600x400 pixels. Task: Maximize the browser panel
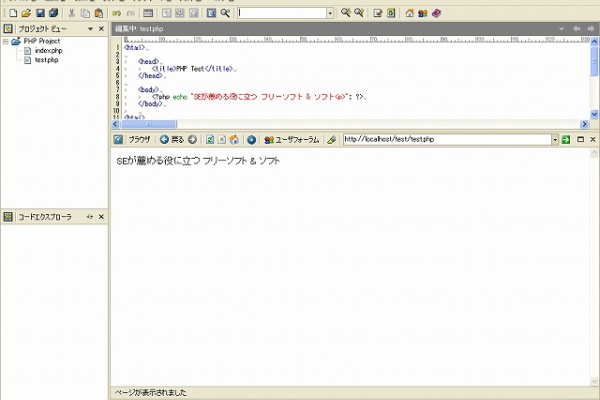pos(580,139)
